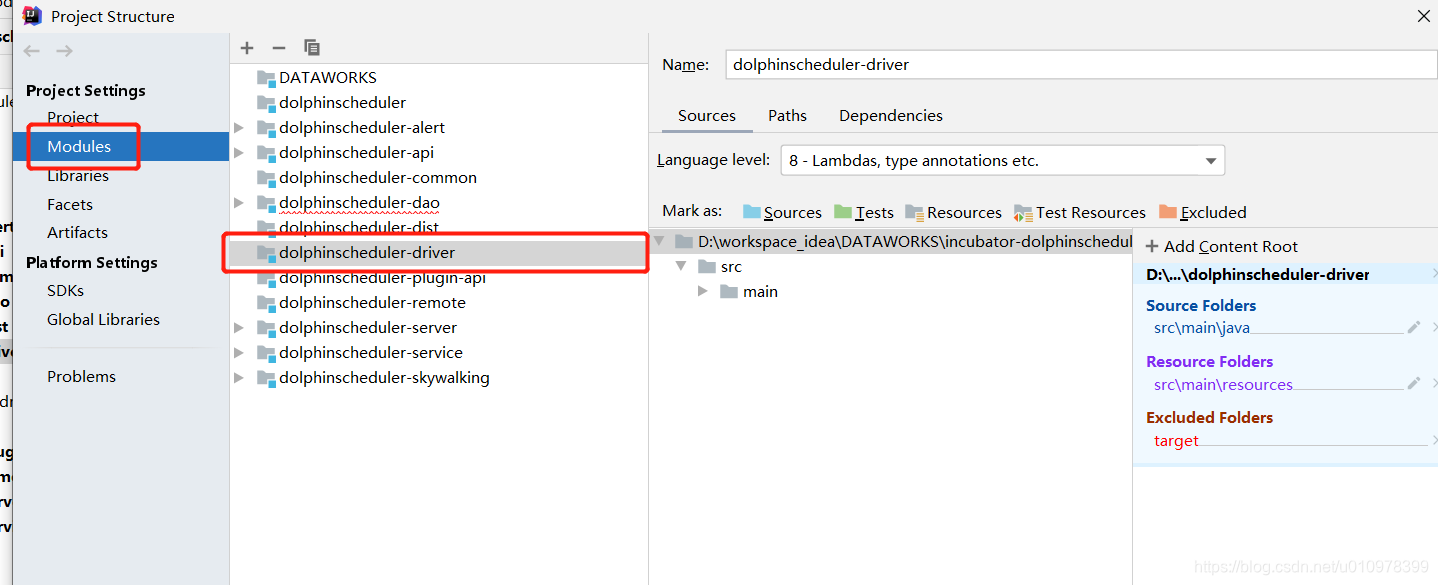The image size is (1438, 585).
Task: Select the dolphinscheduler-dist module
Action: [x=358, y=228]
